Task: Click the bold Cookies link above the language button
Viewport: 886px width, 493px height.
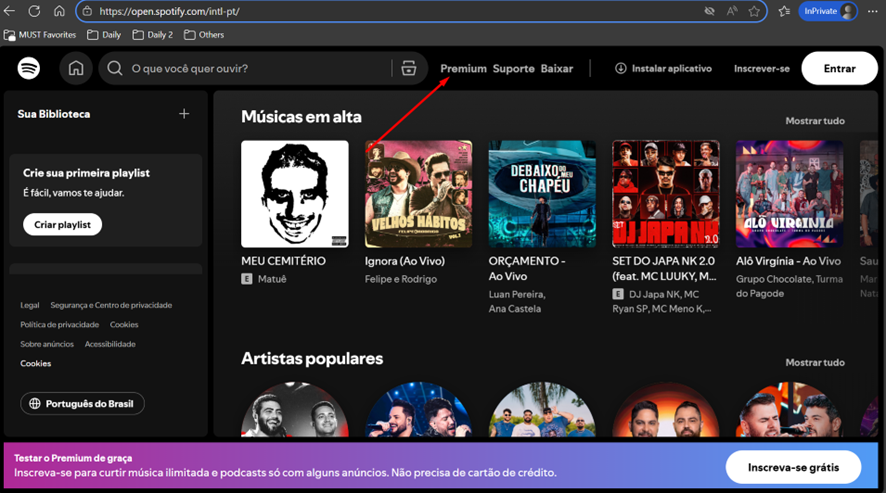Action: pos(36,363)
